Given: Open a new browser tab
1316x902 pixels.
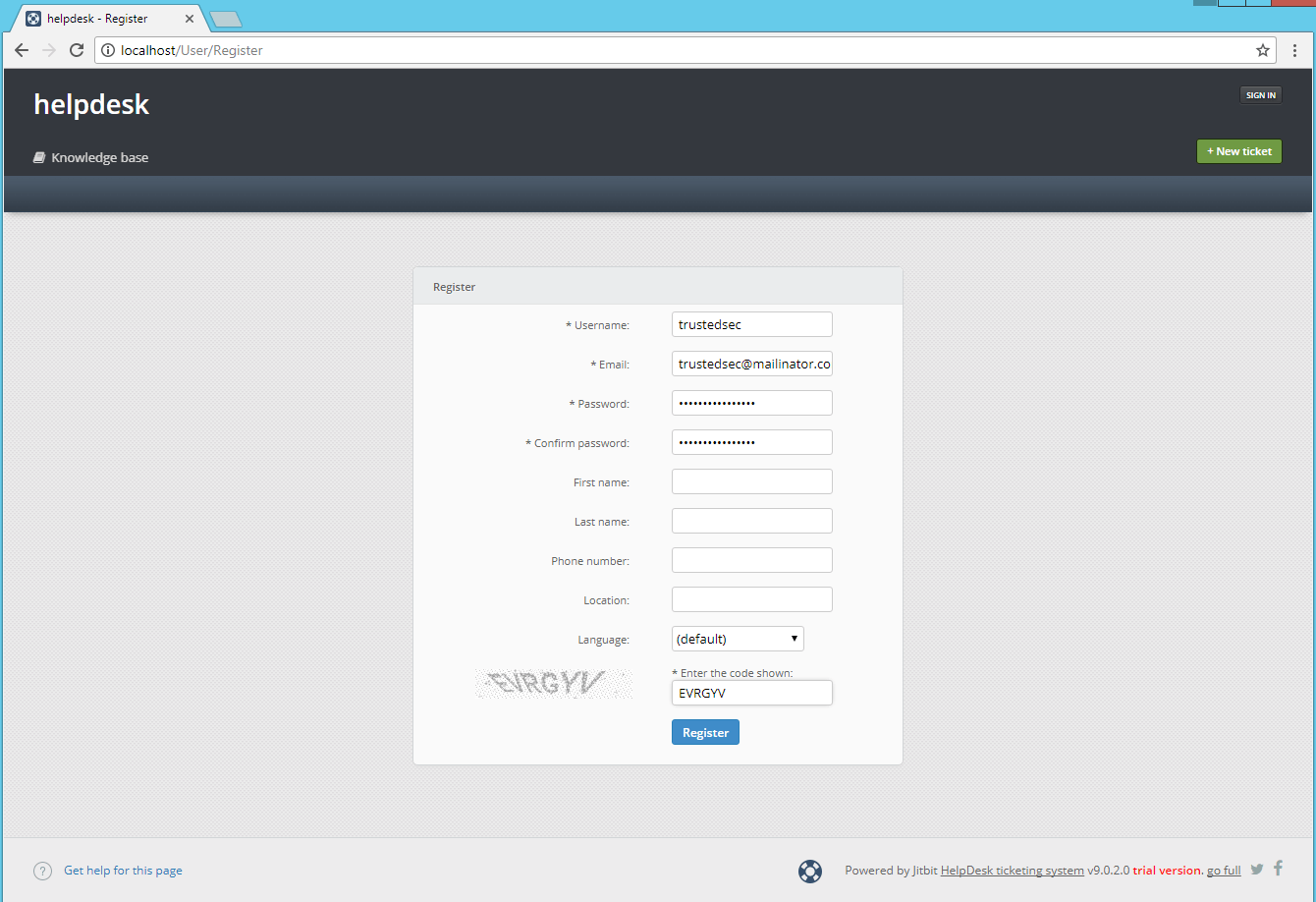Looking at the screenshot, I should [x=225, y=18].
